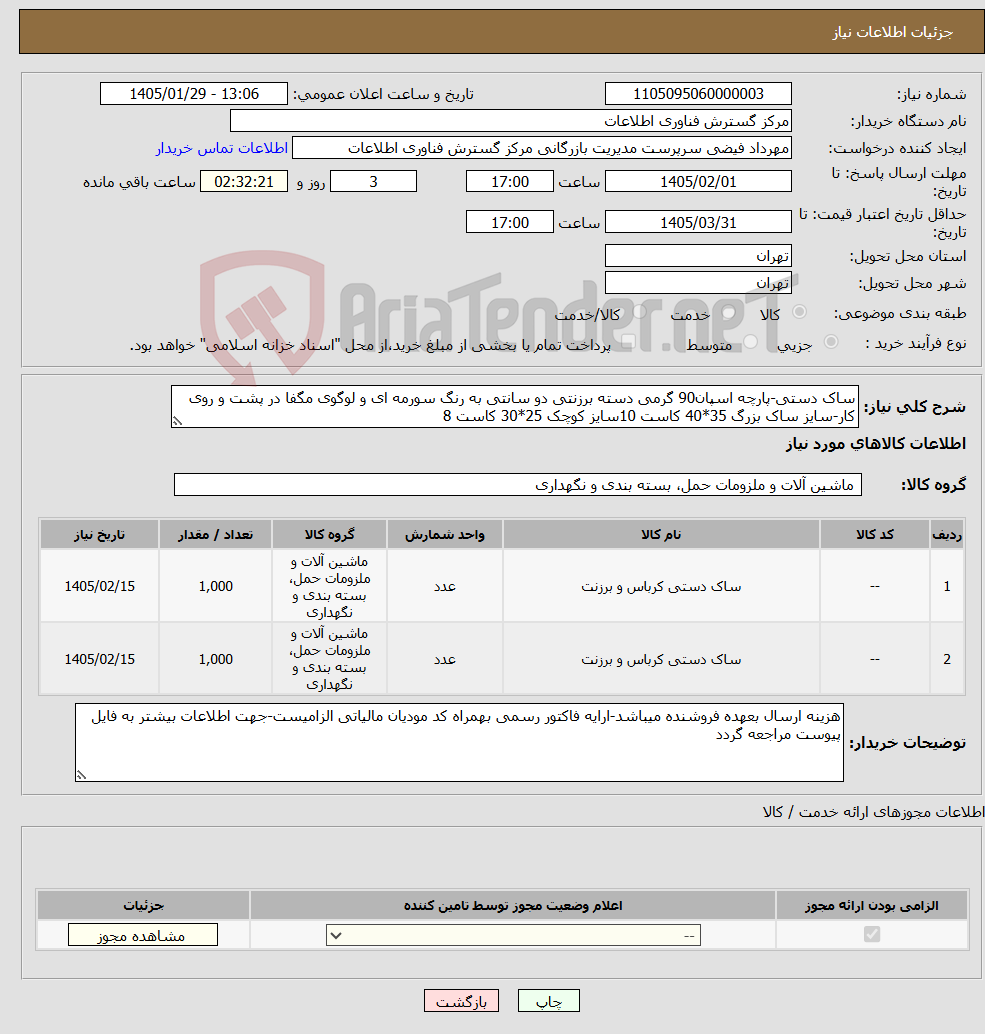Screen dimensions: 985x1034
Task: Click the delivery province field تهران
Action: [698, 255]
